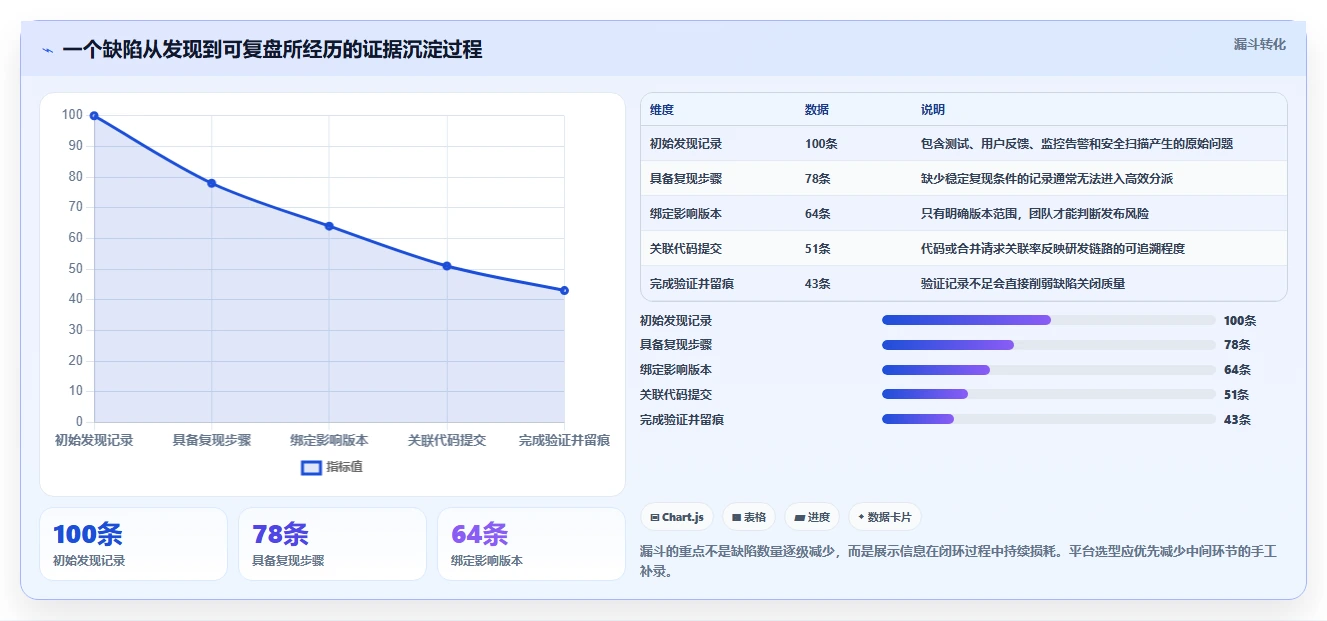Click the description 验证记录不足会直接削弱

click(1023, 284)
